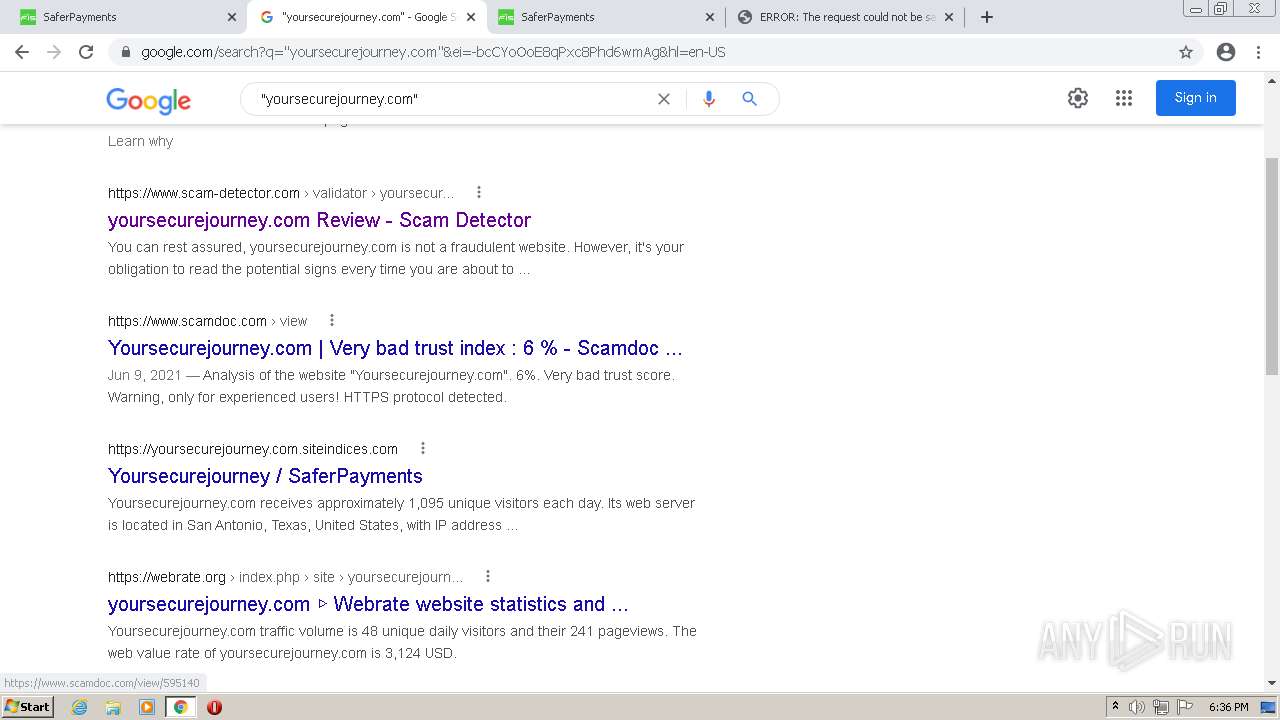Open Scamdoc bad trust index result

[395, 348]
